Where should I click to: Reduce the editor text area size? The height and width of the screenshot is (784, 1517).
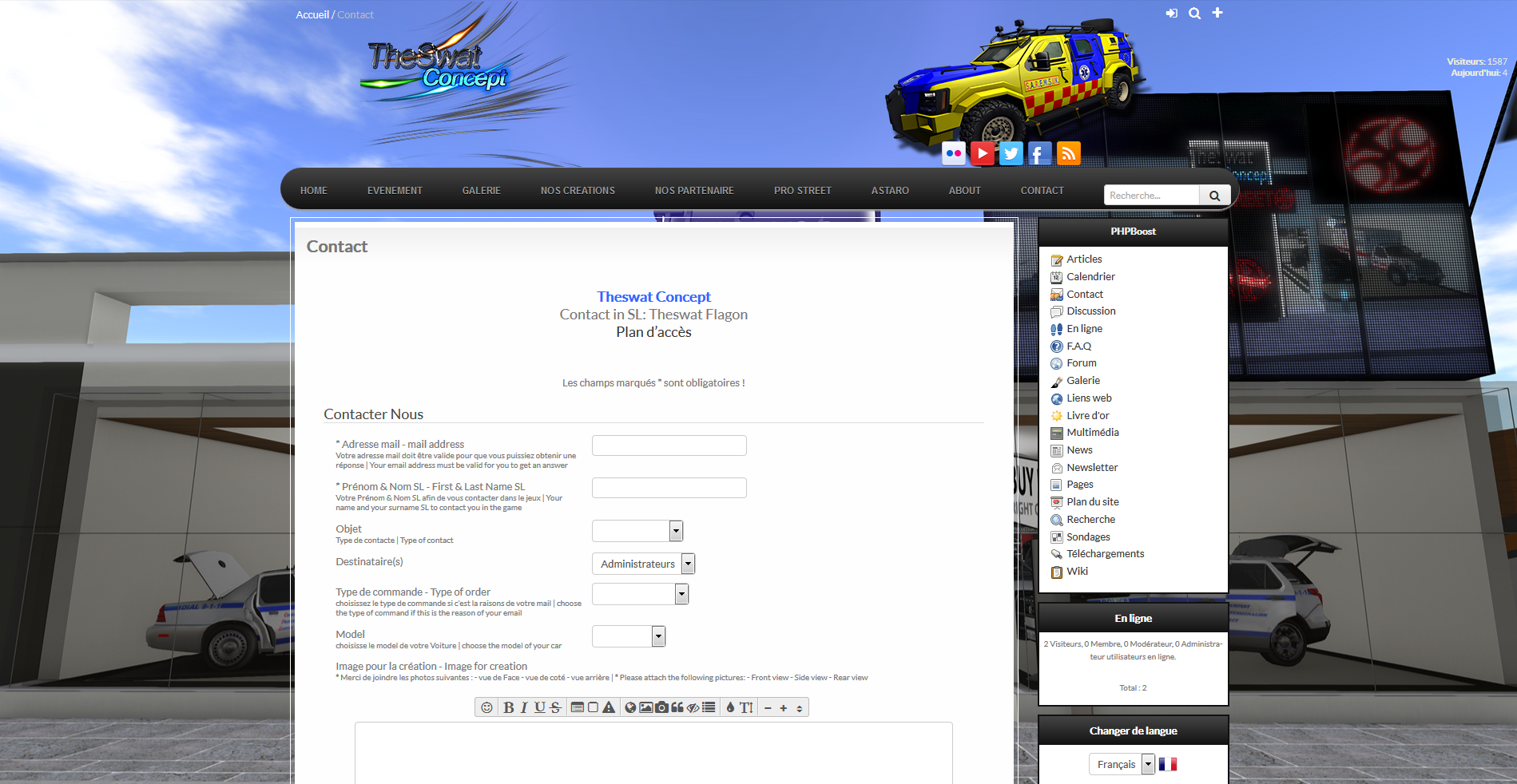(x=768, y=708)
